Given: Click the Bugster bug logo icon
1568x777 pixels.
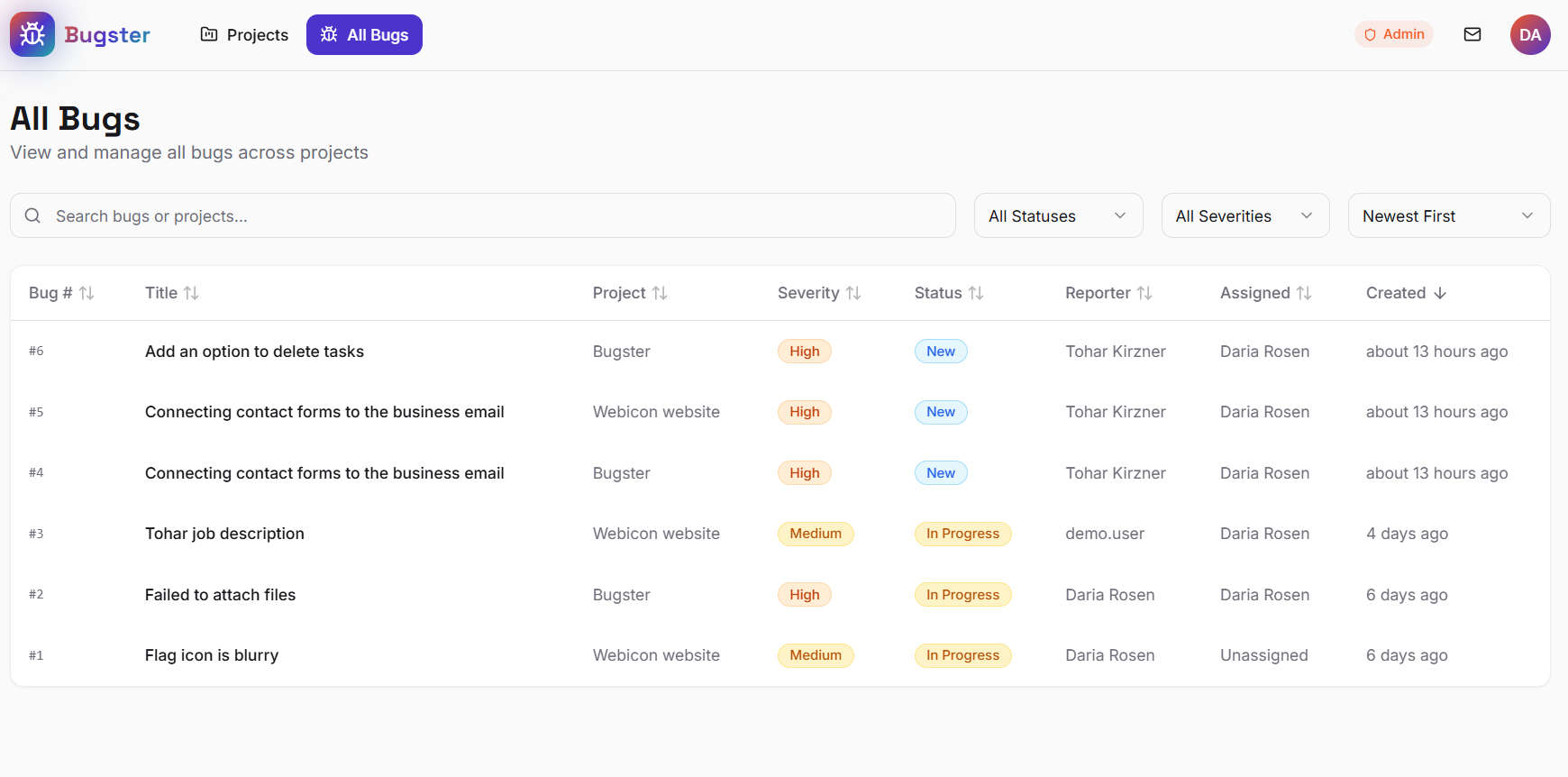Looking at the screenshot, I should pyautogui.click(x=32, y=34).
